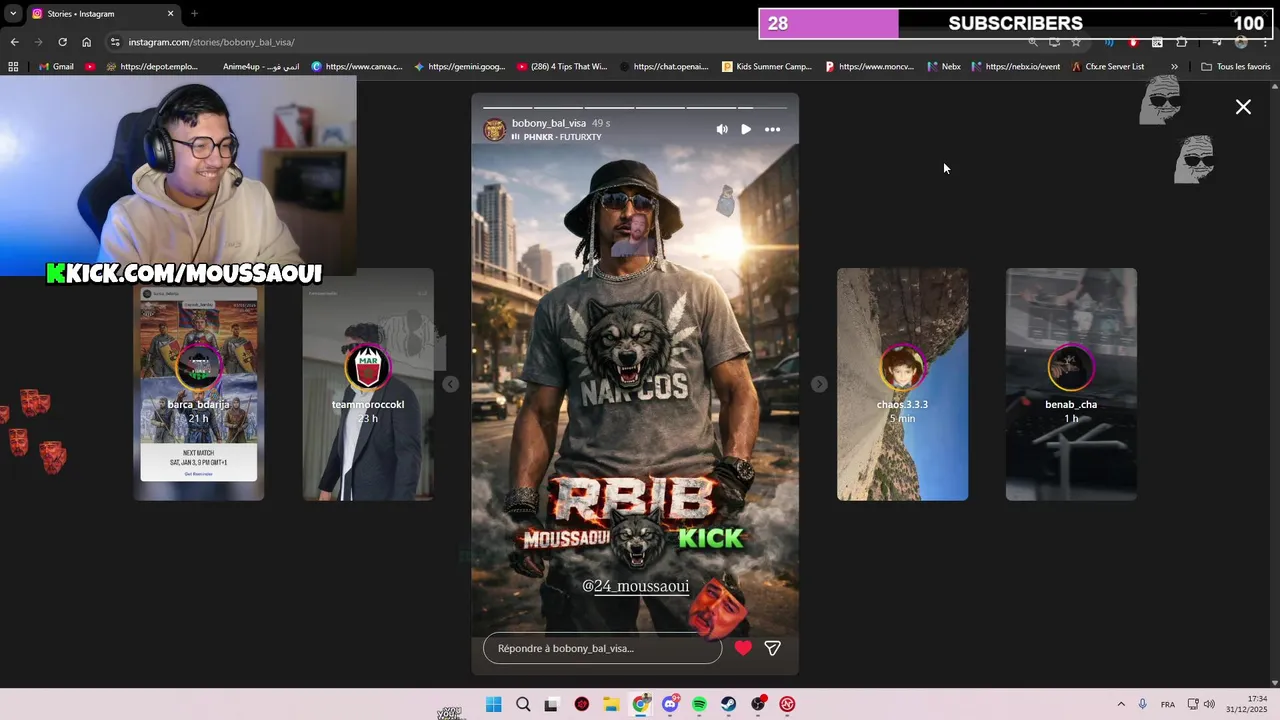Screen dimensions: 1280x720
Task: Open the PHNKR · FUTURXTY music link
Action: [x=557, y=137]
